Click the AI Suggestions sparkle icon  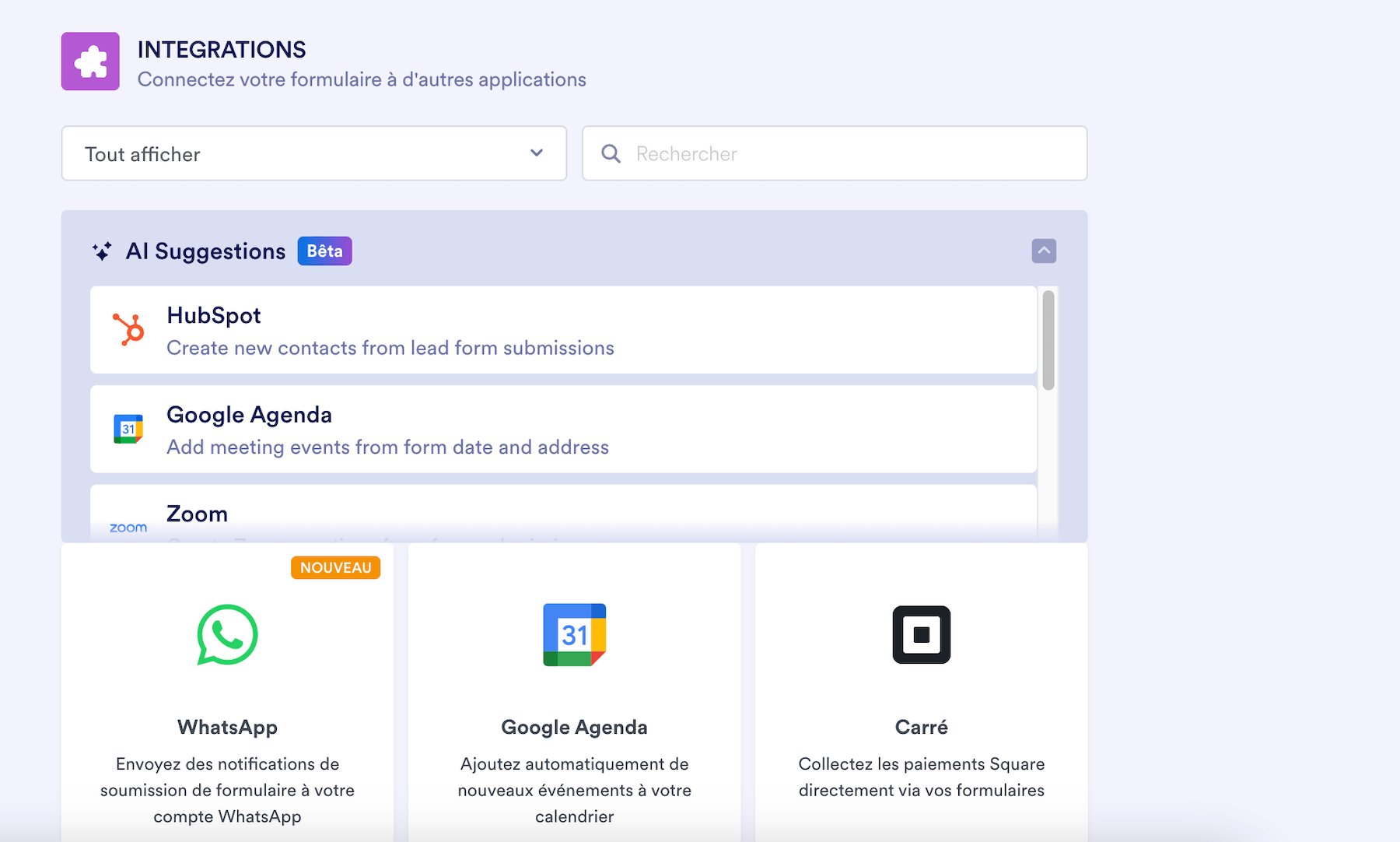point(102,251)
